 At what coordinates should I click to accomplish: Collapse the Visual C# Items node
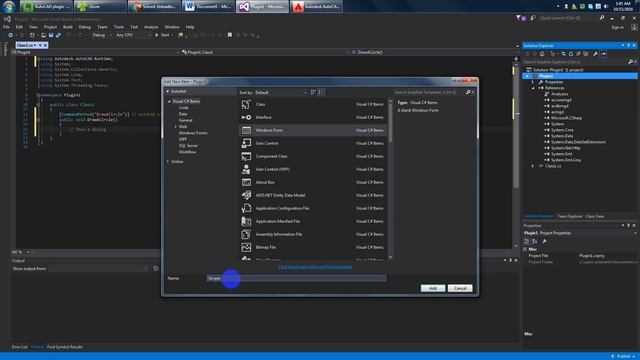(169, 101)
